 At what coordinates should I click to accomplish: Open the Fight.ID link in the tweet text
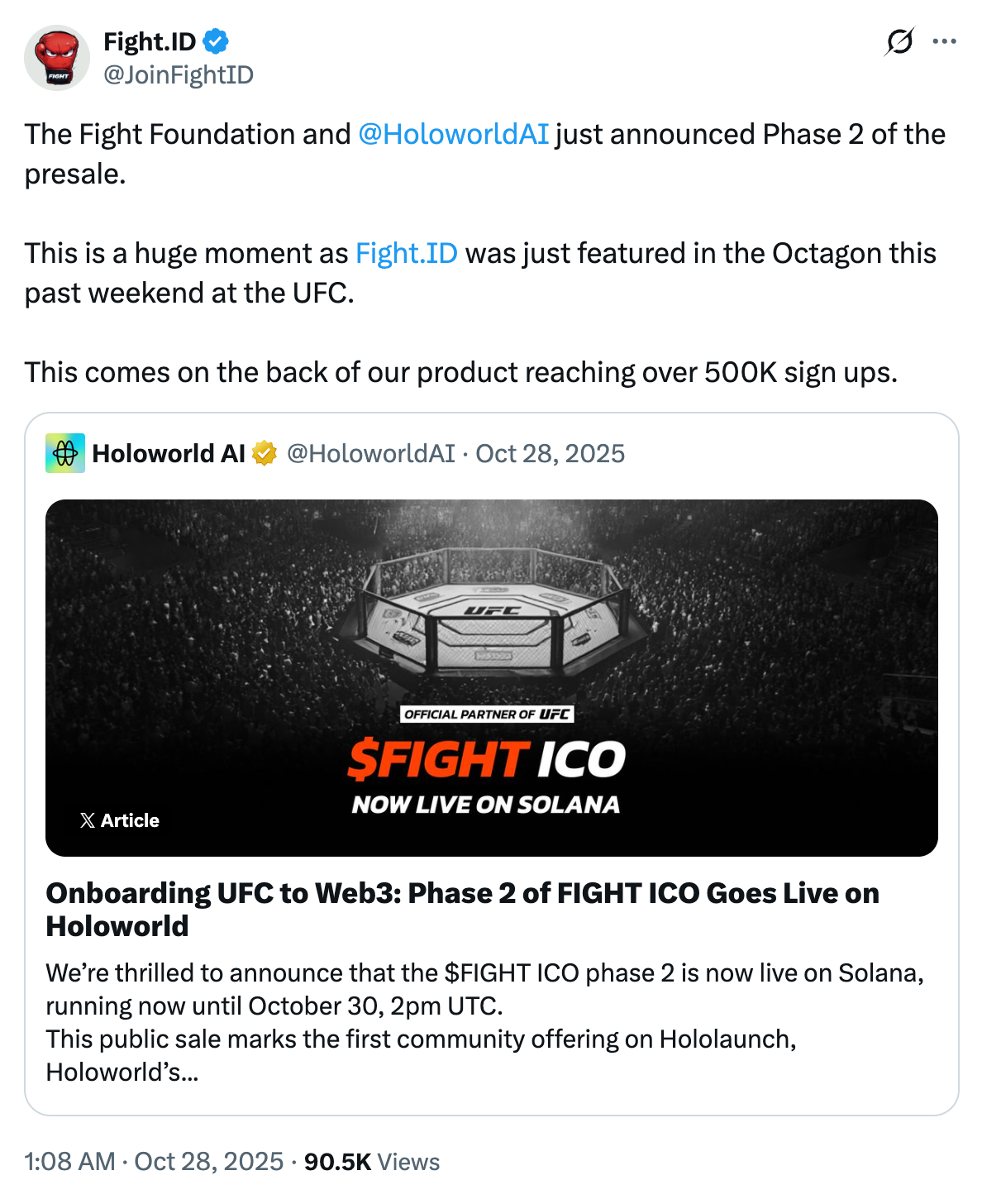point(406,253)
